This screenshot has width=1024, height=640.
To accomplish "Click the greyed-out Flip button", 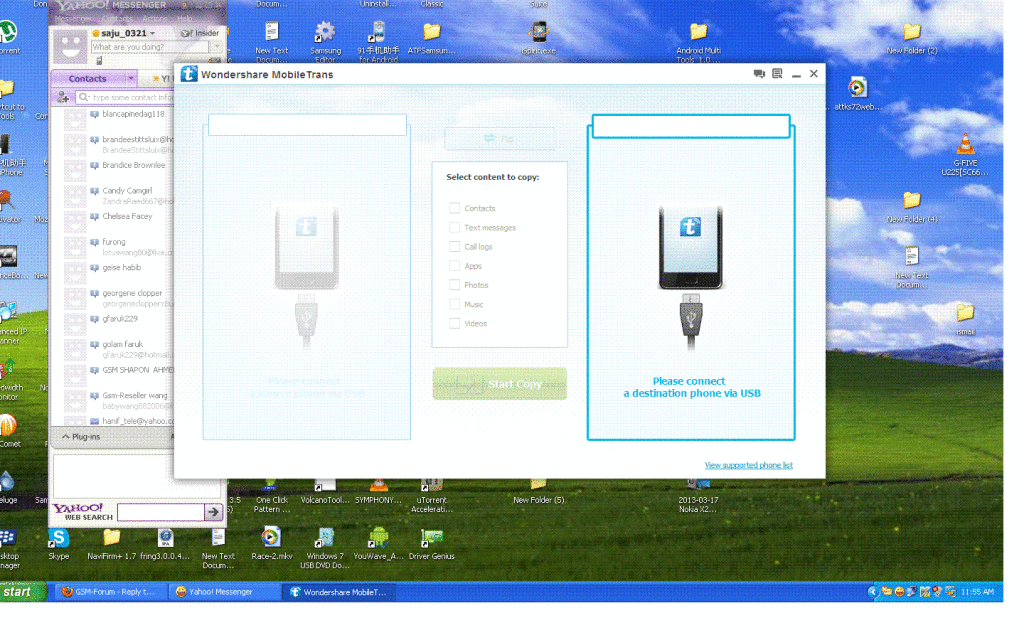I will pos(500,138).
